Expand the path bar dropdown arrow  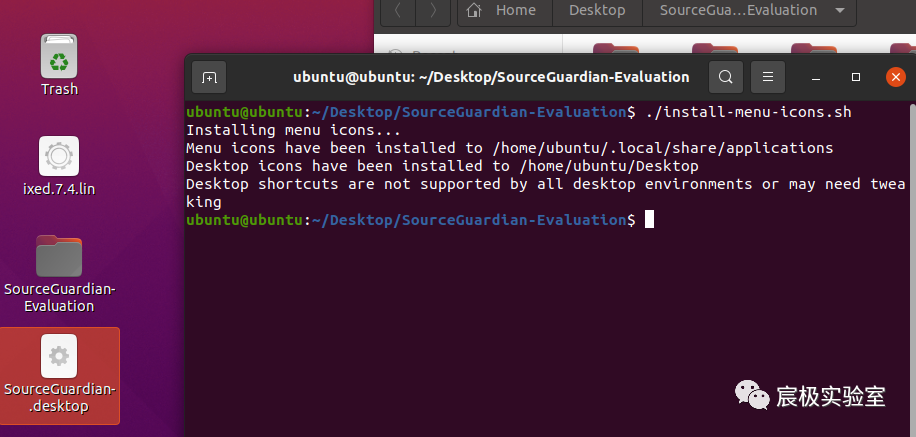click(840, 11)
